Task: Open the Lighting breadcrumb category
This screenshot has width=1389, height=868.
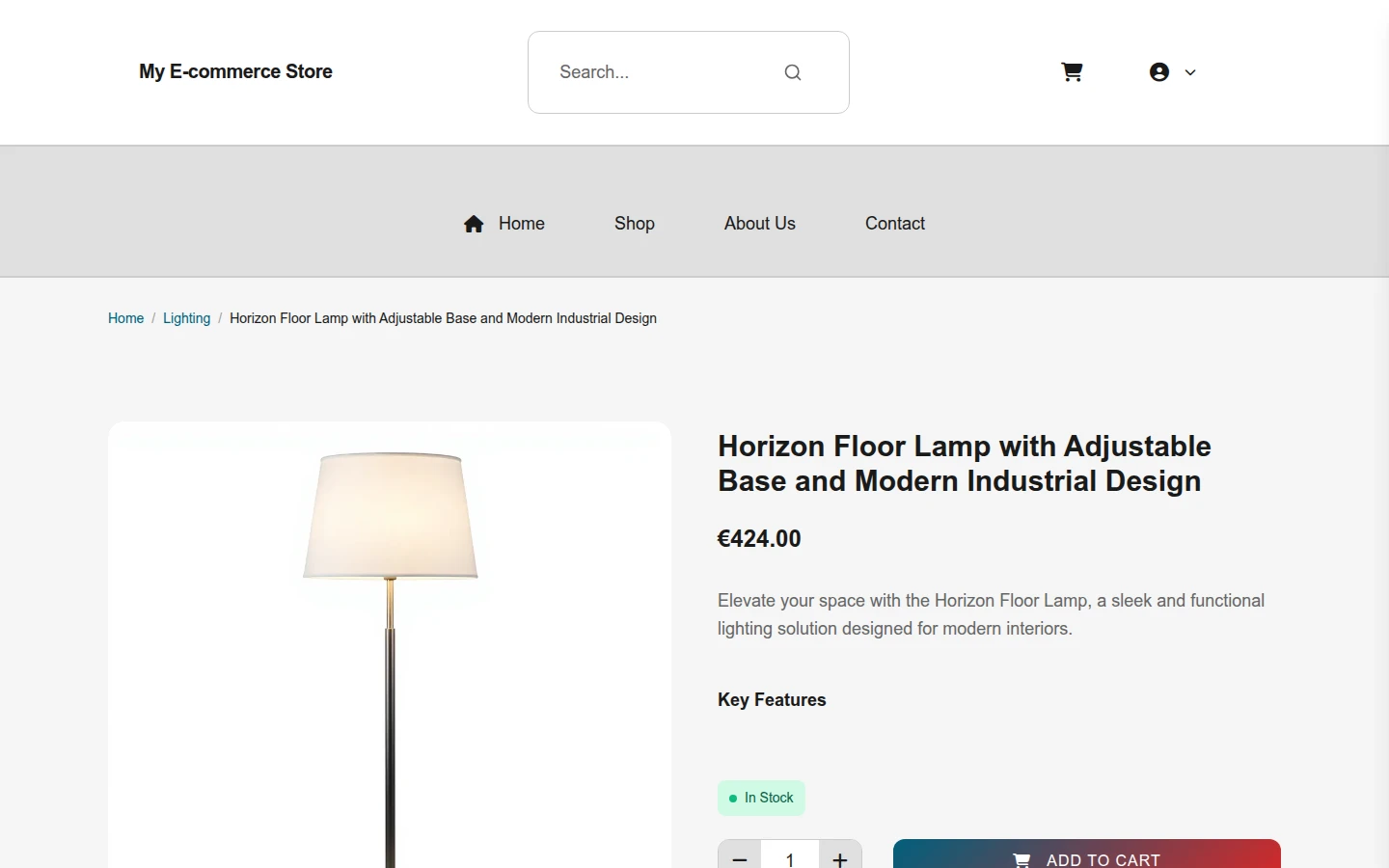Action: (186, 318)
